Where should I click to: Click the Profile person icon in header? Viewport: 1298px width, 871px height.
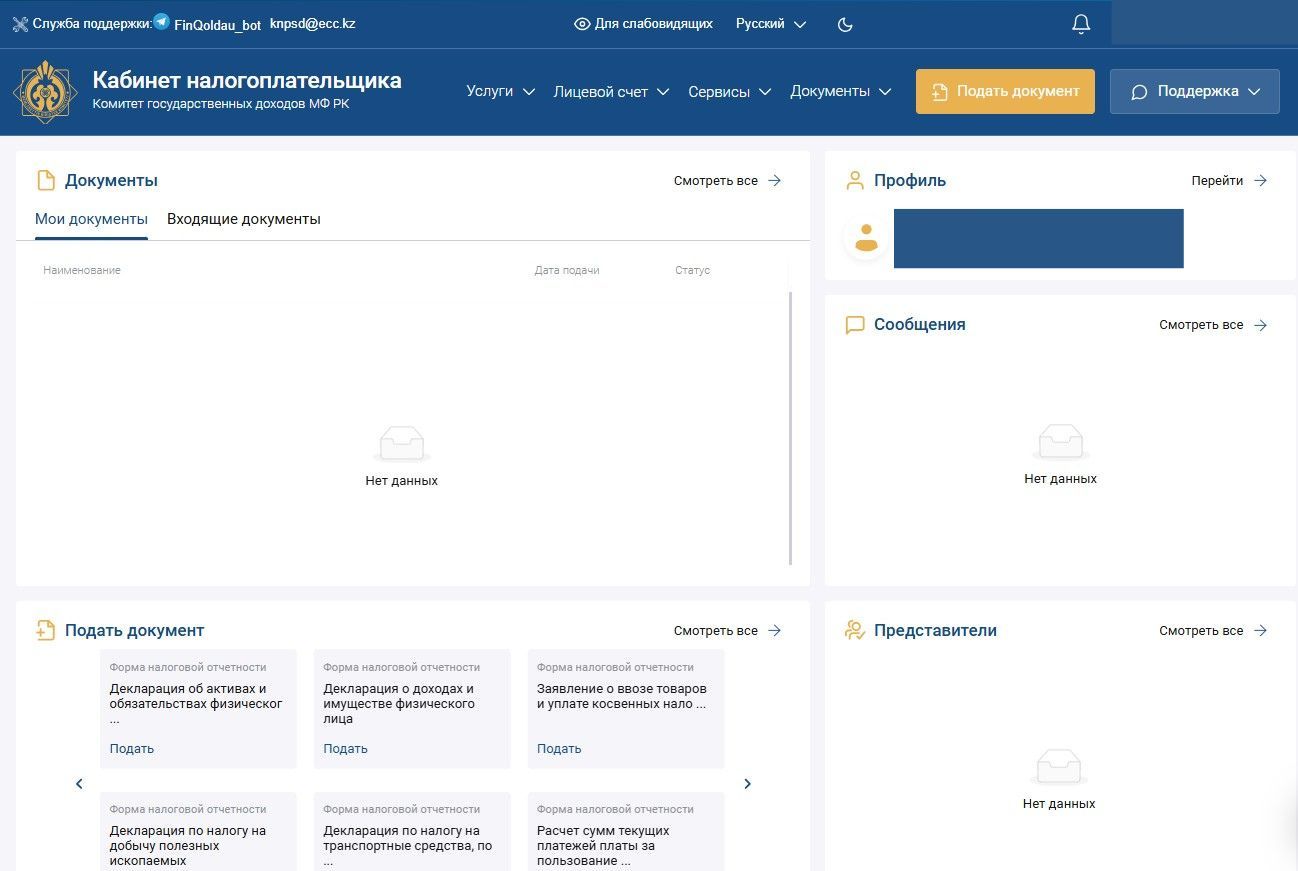tap(855, 180)
